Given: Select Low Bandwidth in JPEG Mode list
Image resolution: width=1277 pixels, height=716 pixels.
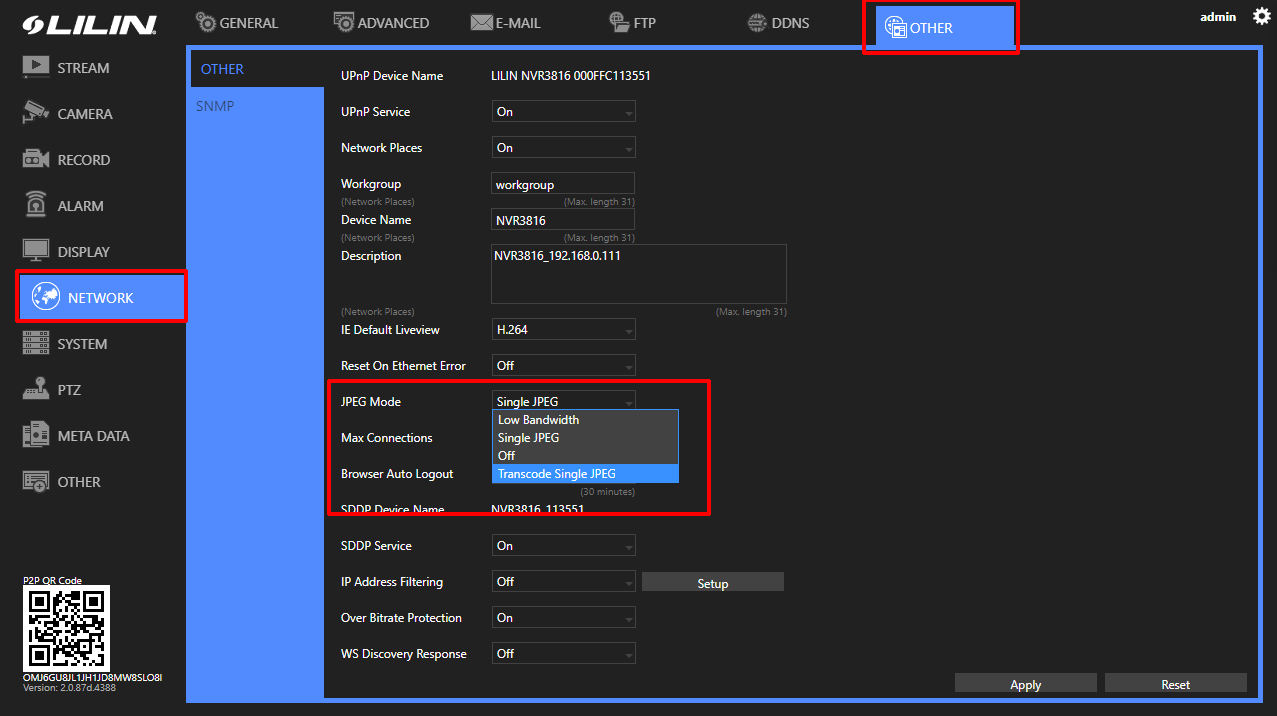Looking at the screenshot, I should [585, 420].
